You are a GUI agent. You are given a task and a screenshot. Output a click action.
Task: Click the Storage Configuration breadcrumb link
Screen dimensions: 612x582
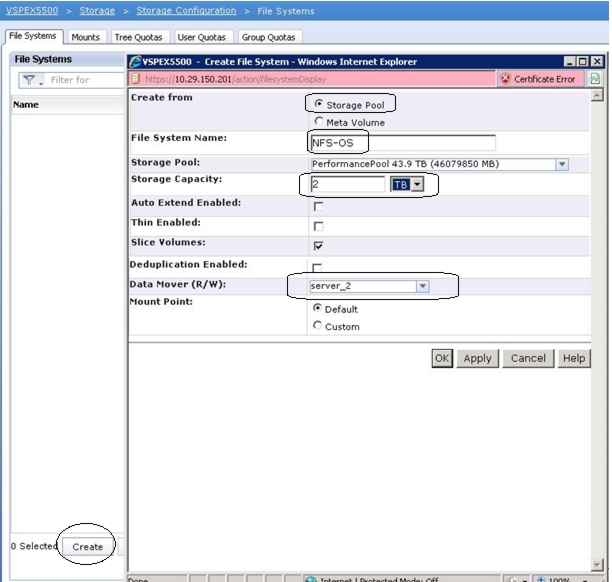tap(186, 11)
